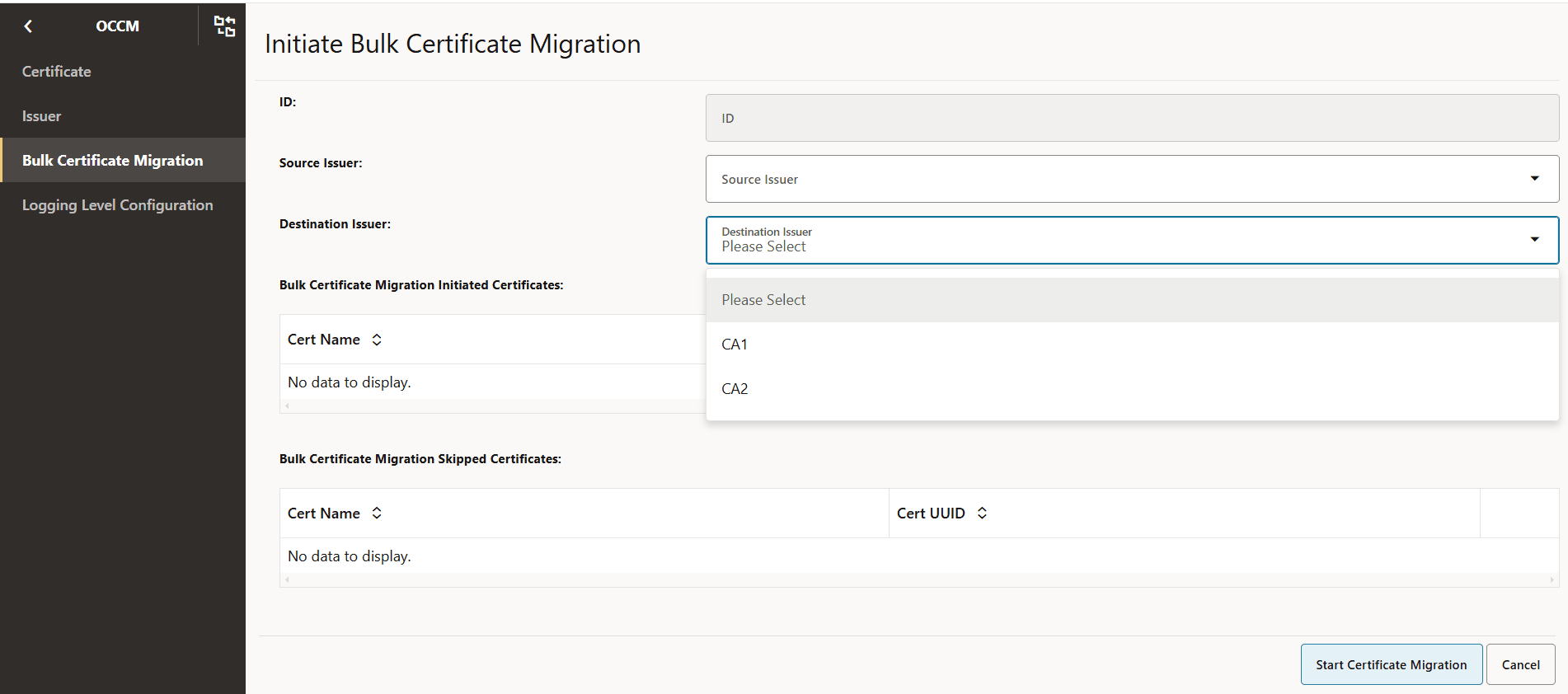Choose CA2 from the issuer list

pyautogui.click(x=735, y=389)
